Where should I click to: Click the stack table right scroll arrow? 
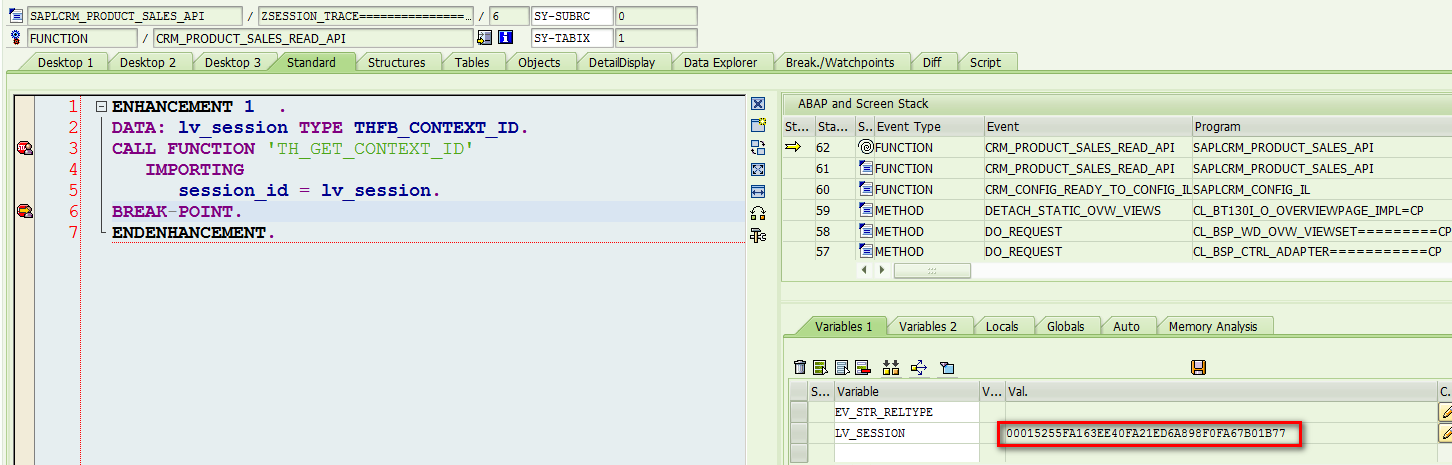tap(881, 270)
